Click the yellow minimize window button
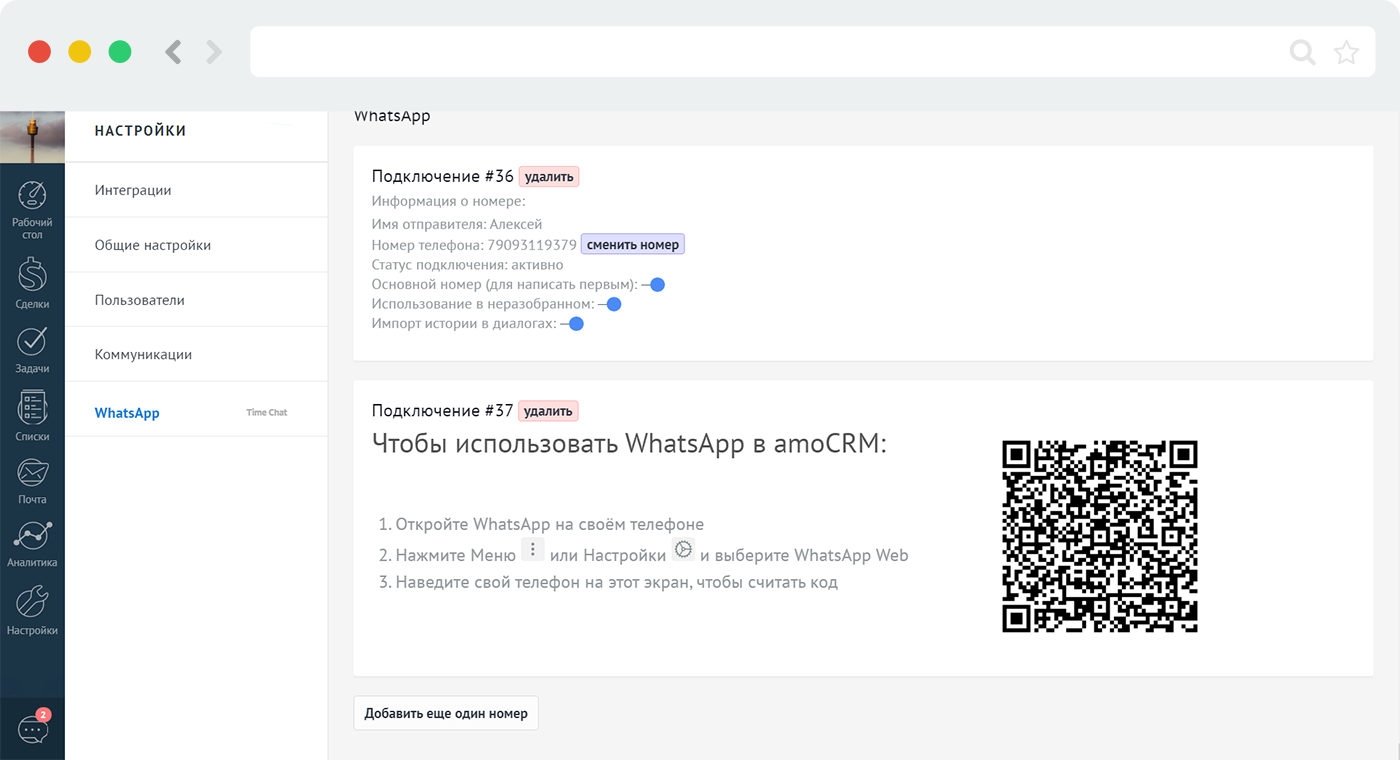The width and height of the screenshot is (1400, 760). click(80, 52)
